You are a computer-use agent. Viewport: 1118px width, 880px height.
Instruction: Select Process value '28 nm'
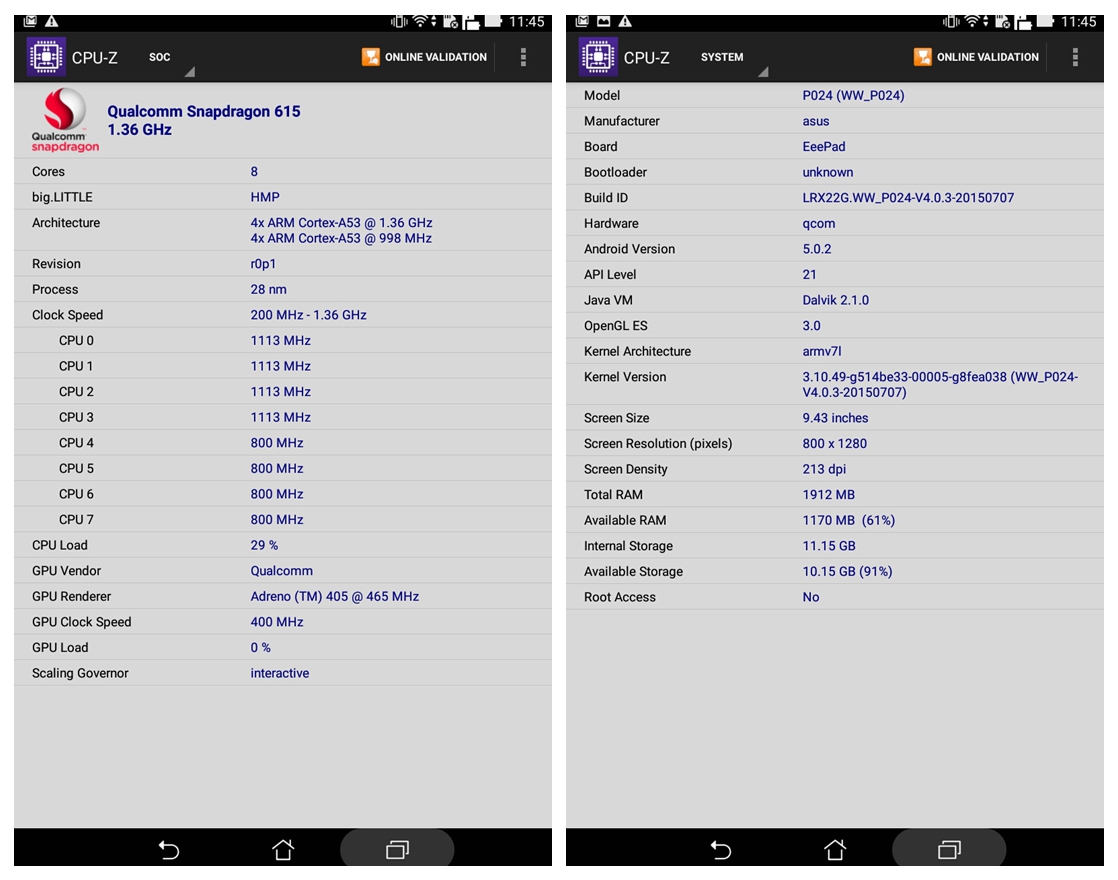click(268, 290)
